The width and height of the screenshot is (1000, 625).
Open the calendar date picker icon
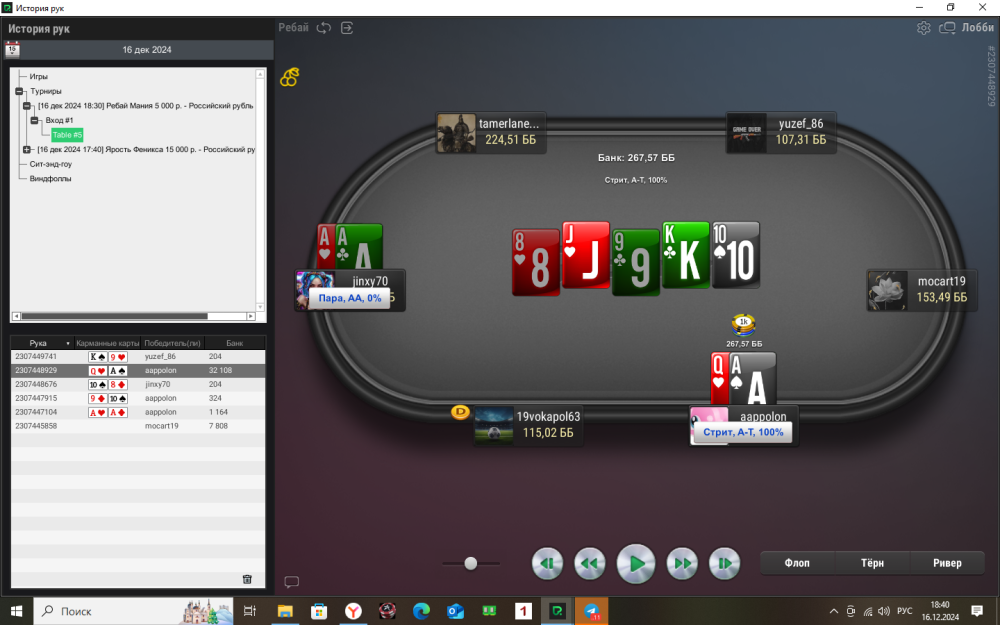click(13, 48)
